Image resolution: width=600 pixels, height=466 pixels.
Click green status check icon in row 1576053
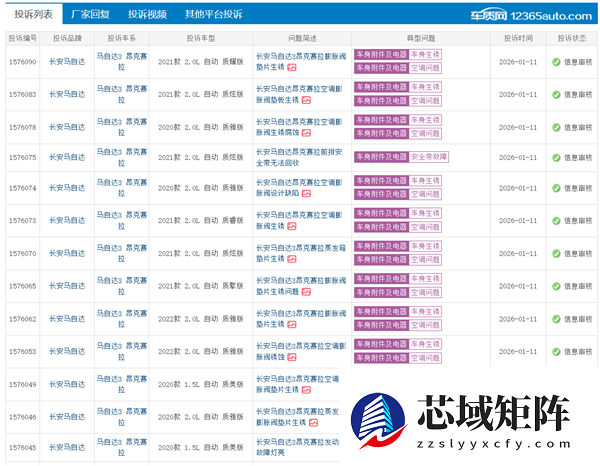[556, 352]
